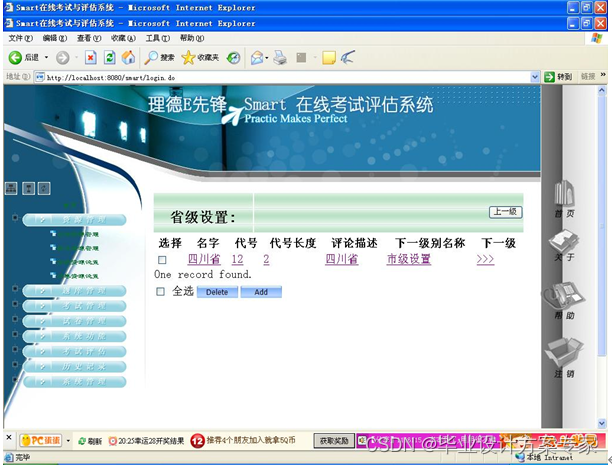
Task: Open 帮助 telephone icon in right sidebar
Action: pos(564,297)
